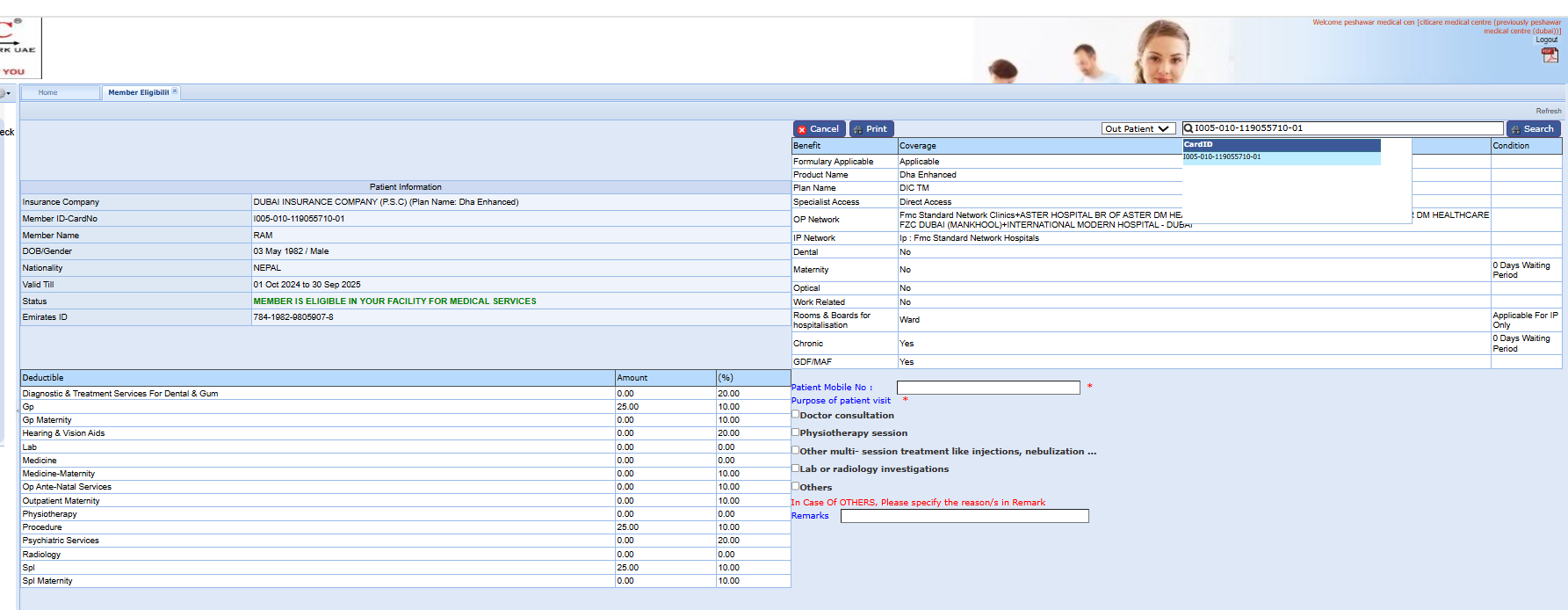Click the Print button
Viewport: 1568px width, 610px height.
click(x=871, y=129)
